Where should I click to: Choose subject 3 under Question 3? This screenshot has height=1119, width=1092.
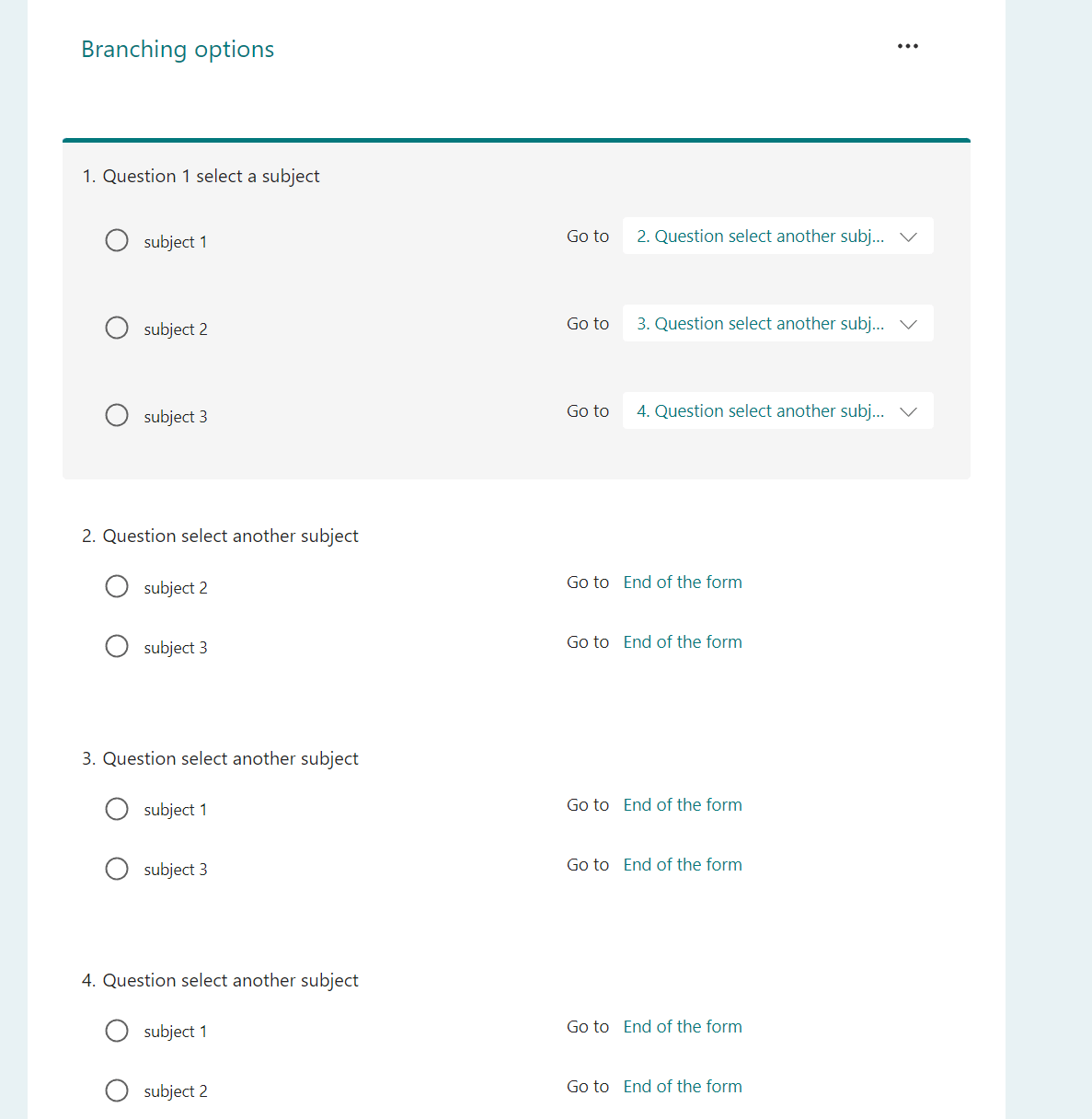click(117, 869)
